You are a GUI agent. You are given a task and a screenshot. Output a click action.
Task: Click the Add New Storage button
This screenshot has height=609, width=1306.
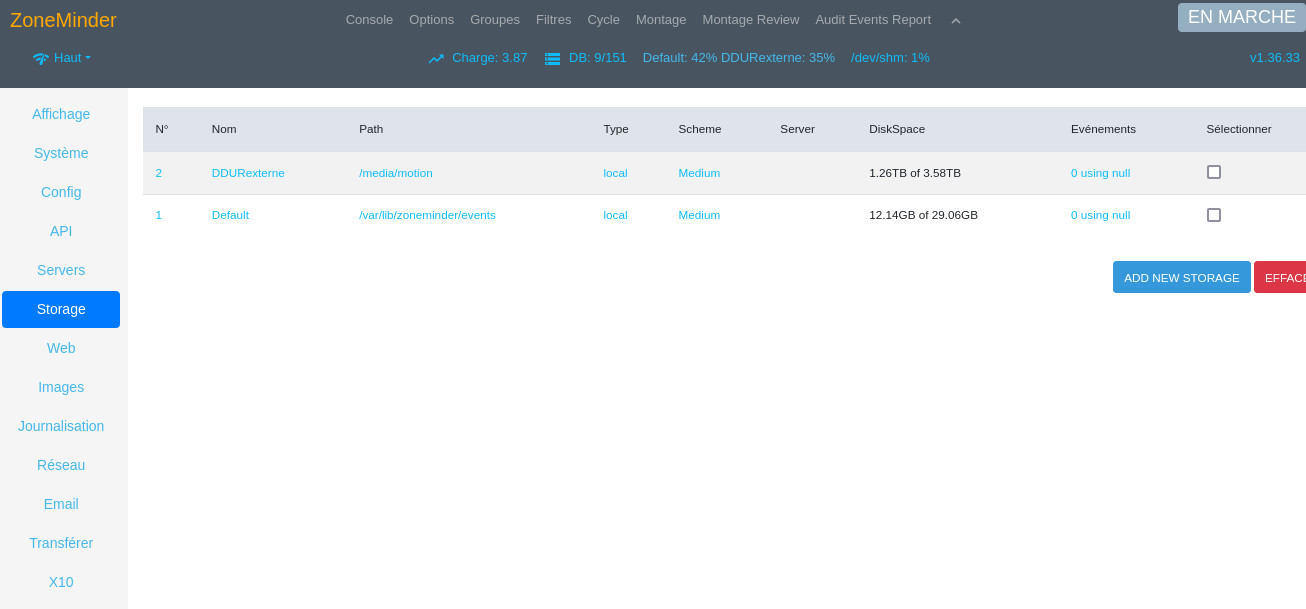coord(1182,277)
